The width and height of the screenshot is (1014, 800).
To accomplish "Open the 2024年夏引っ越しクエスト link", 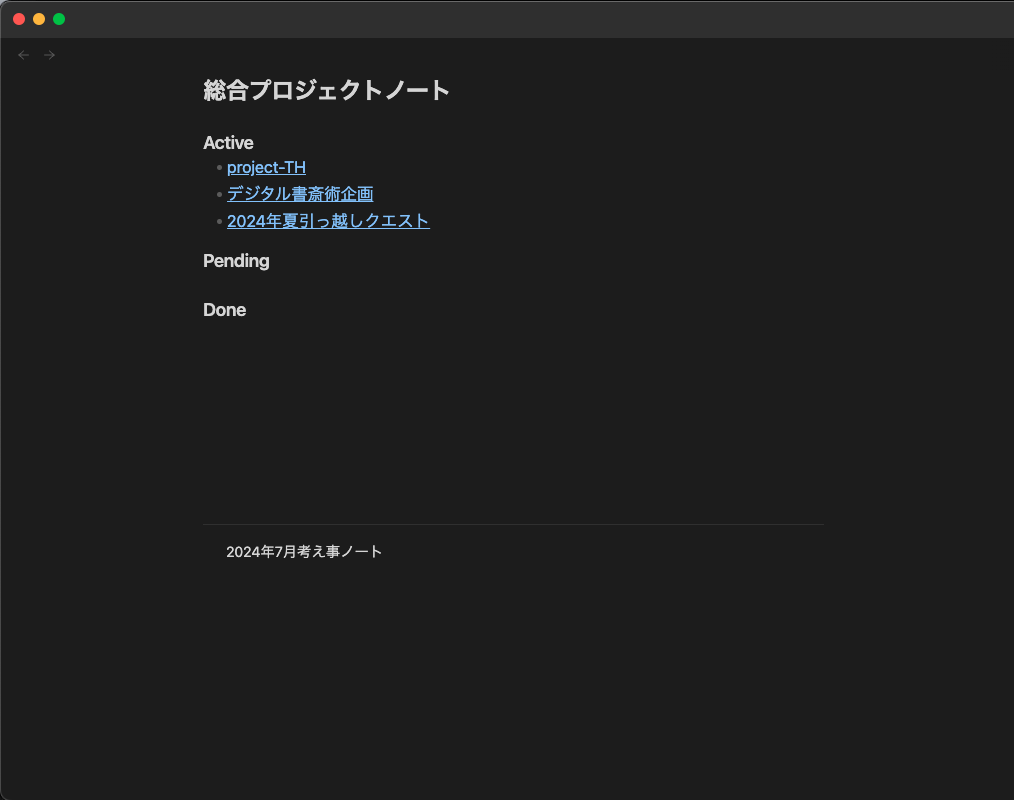I will click(328, 220).
